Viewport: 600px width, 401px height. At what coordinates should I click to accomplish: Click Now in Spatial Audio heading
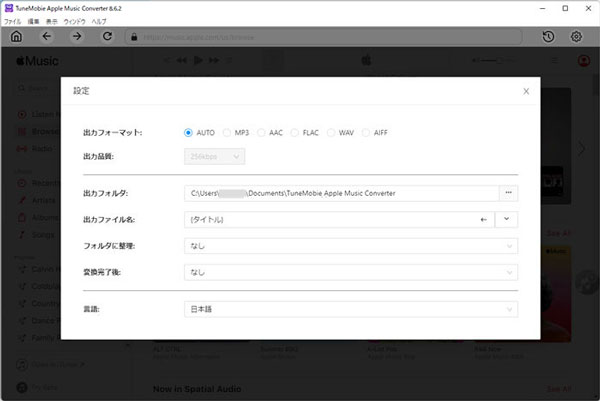[197, 389]
